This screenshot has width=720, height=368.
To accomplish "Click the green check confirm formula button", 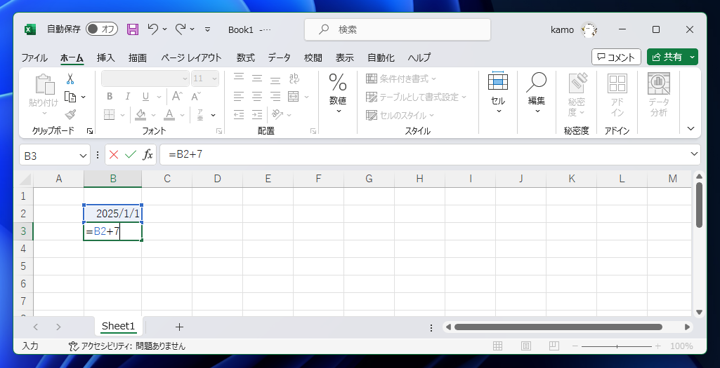I will 131,155.
